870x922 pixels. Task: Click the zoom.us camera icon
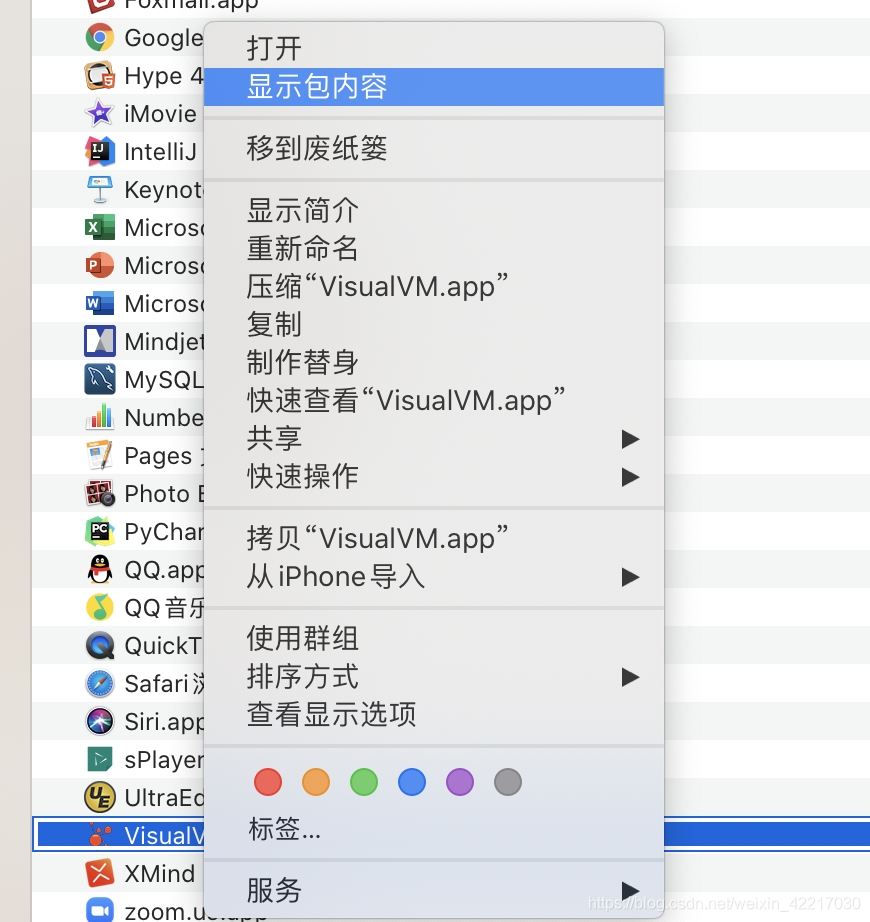pos(100,910)
